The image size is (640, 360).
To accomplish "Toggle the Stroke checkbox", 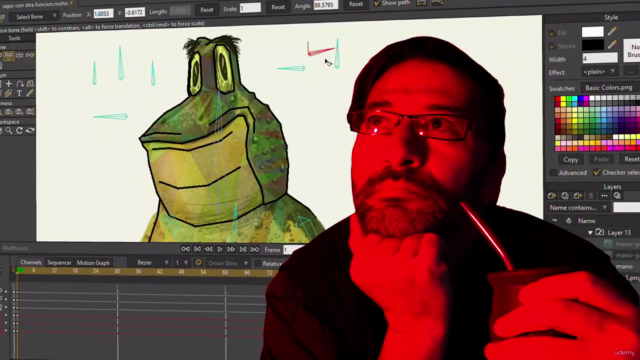I will pyautogui.click(x=552, y=46).
